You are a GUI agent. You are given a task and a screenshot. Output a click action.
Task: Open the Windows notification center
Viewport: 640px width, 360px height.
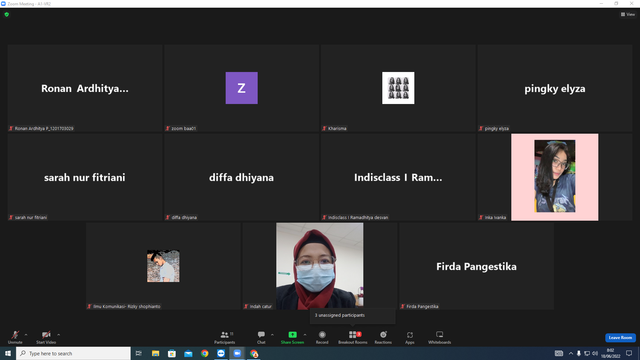pos(629,353)
